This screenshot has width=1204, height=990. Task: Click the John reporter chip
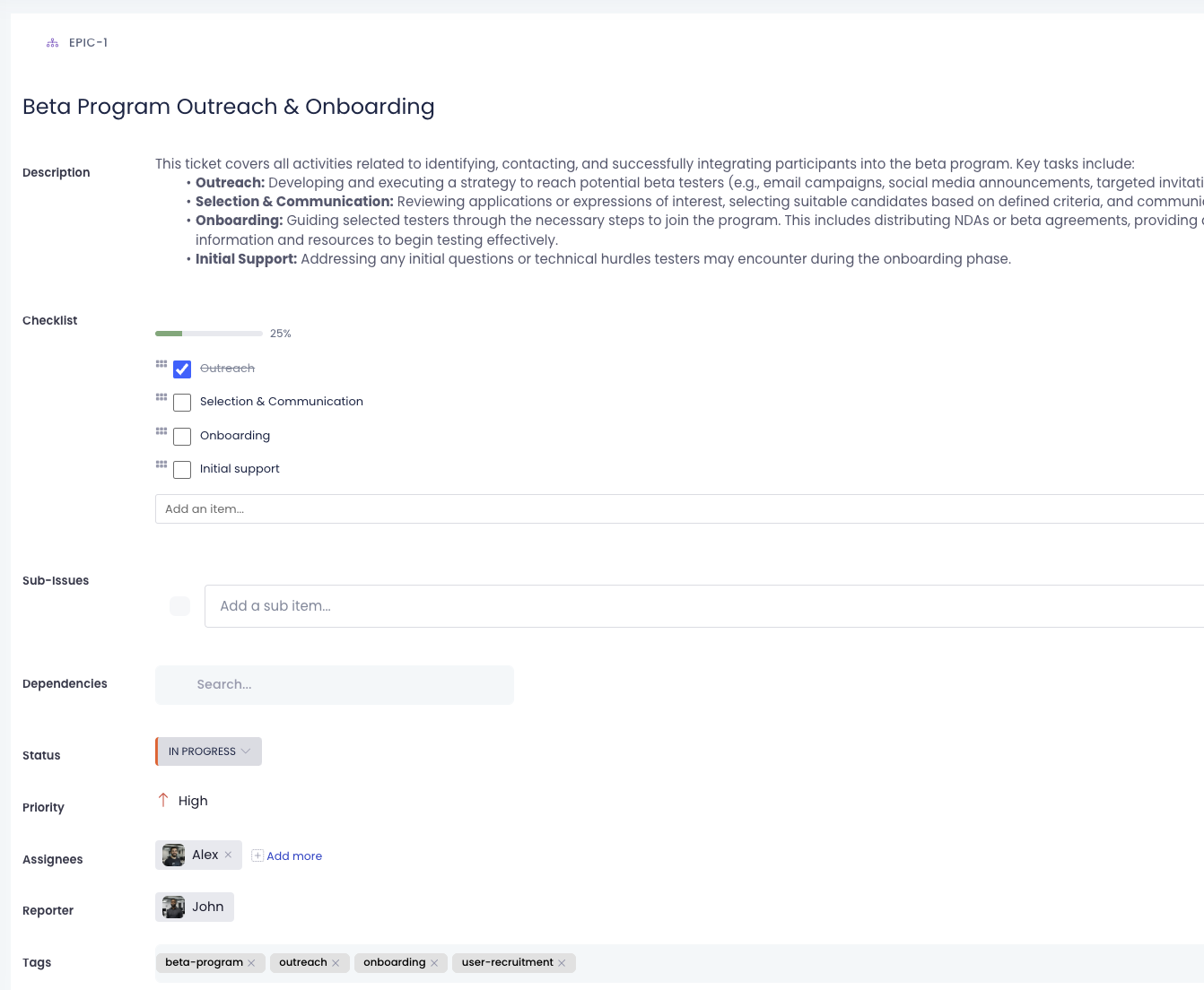pyautogui.click(x=195, y=907)
